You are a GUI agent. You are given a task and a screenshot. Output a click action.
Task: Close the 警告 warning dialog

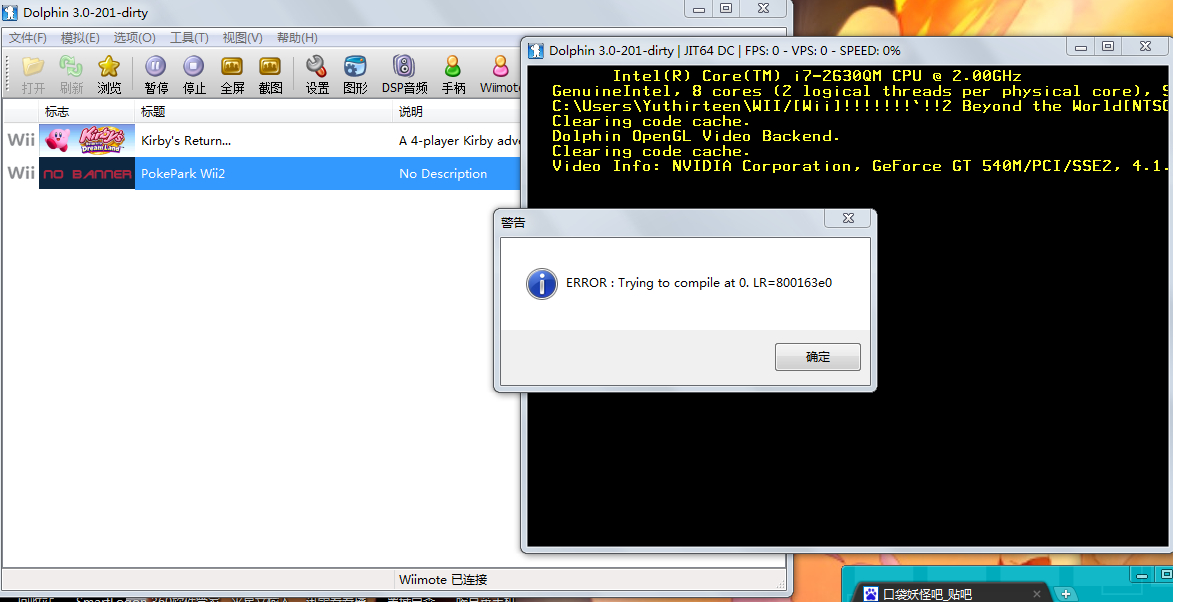click(x=848, y=219)
